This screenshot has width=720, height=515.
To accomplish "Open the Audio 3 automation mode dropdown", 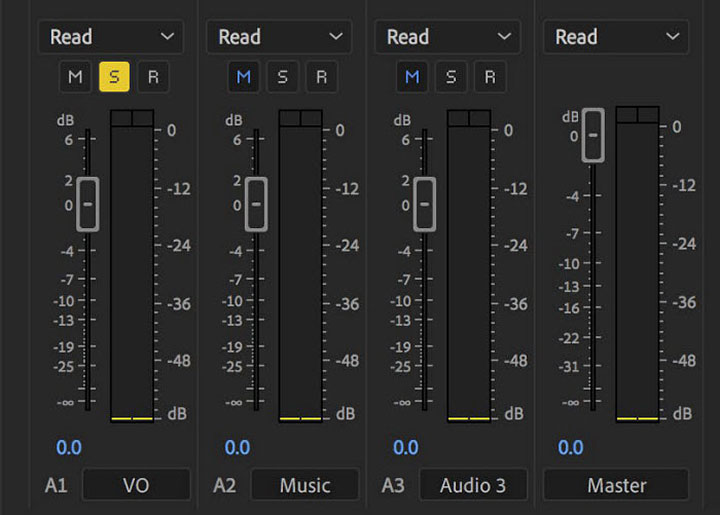I will [x=447, y=37].
